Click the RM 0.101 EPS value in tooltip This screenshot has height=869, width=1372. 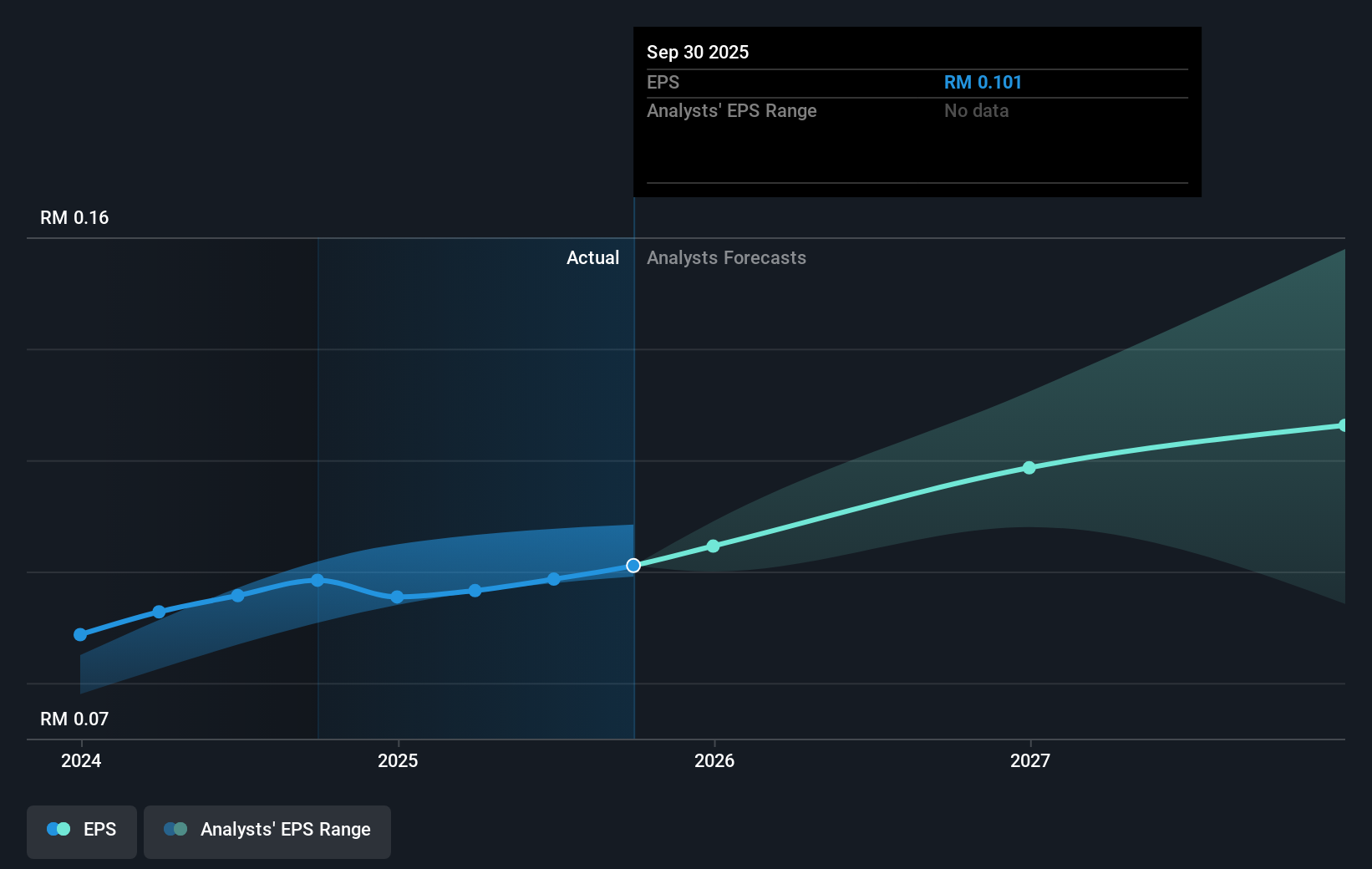[x=983, y=83]
